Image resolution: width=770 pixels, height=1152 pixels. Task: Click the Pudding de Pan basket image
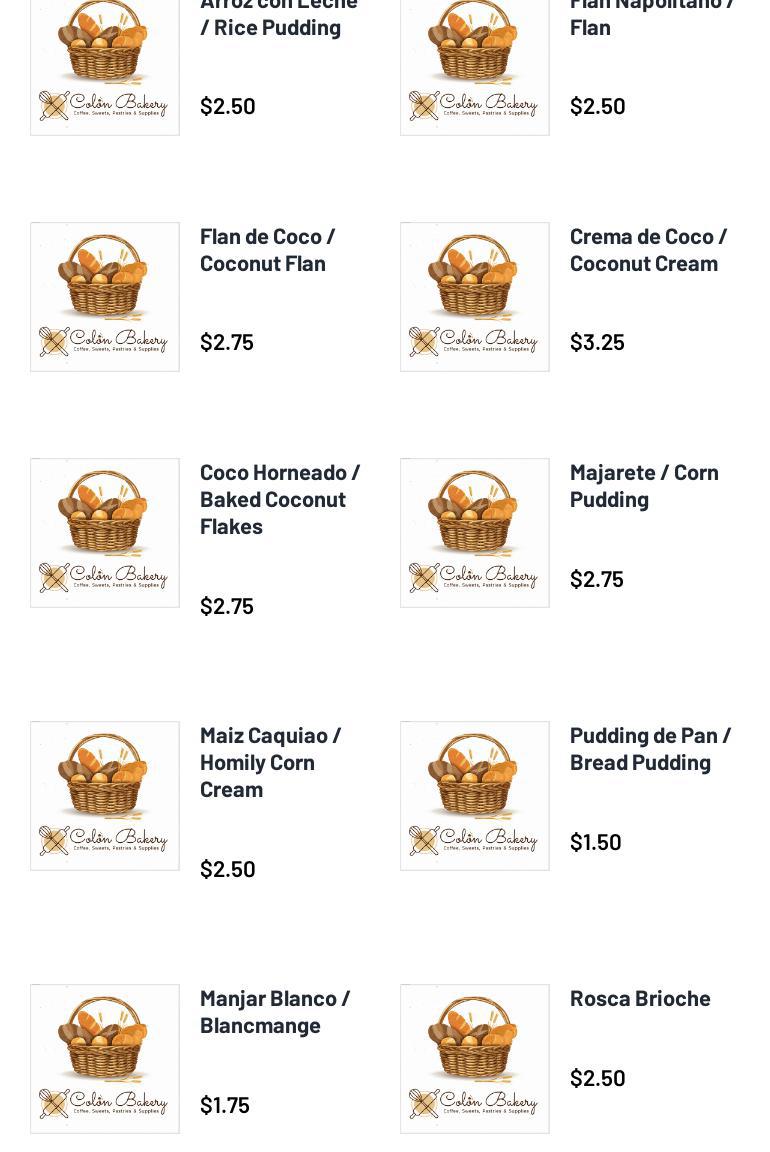[475, 796]
